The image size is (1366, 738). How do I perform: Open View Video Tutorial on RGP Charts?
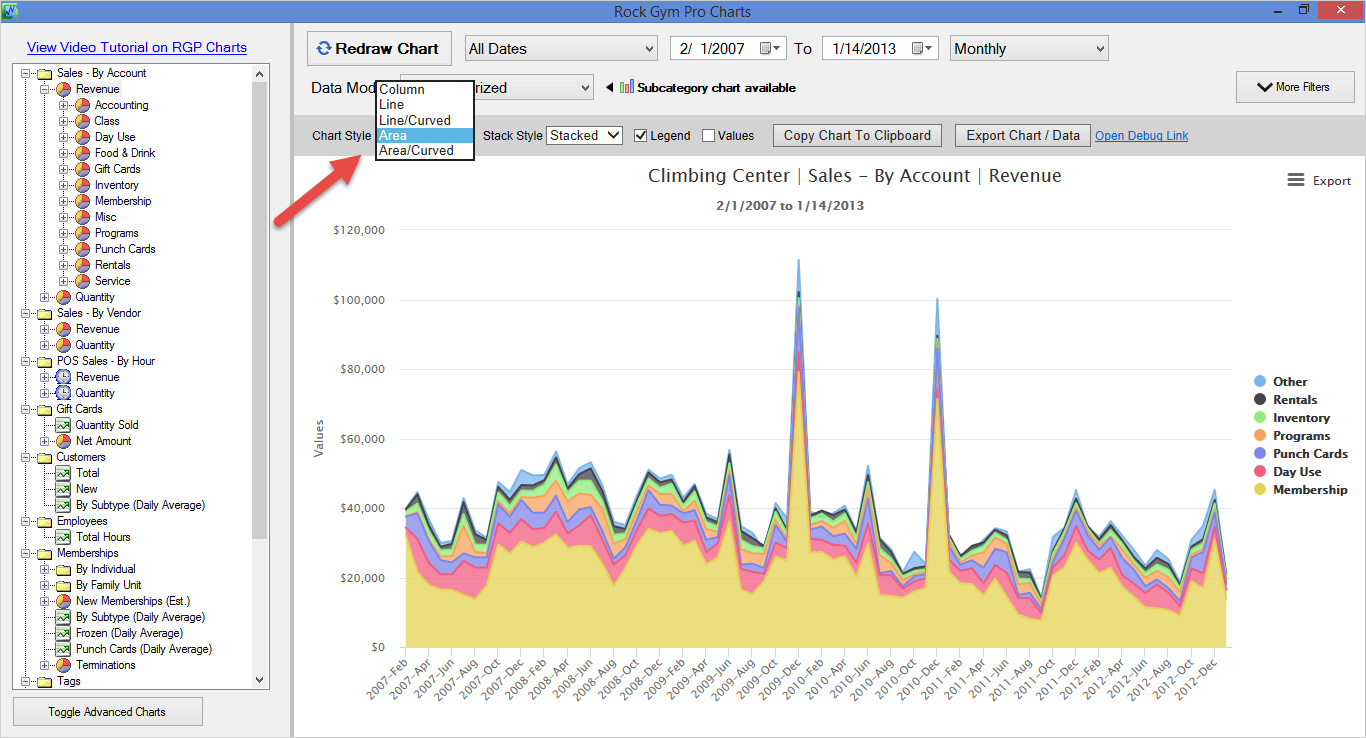[137, 47]
